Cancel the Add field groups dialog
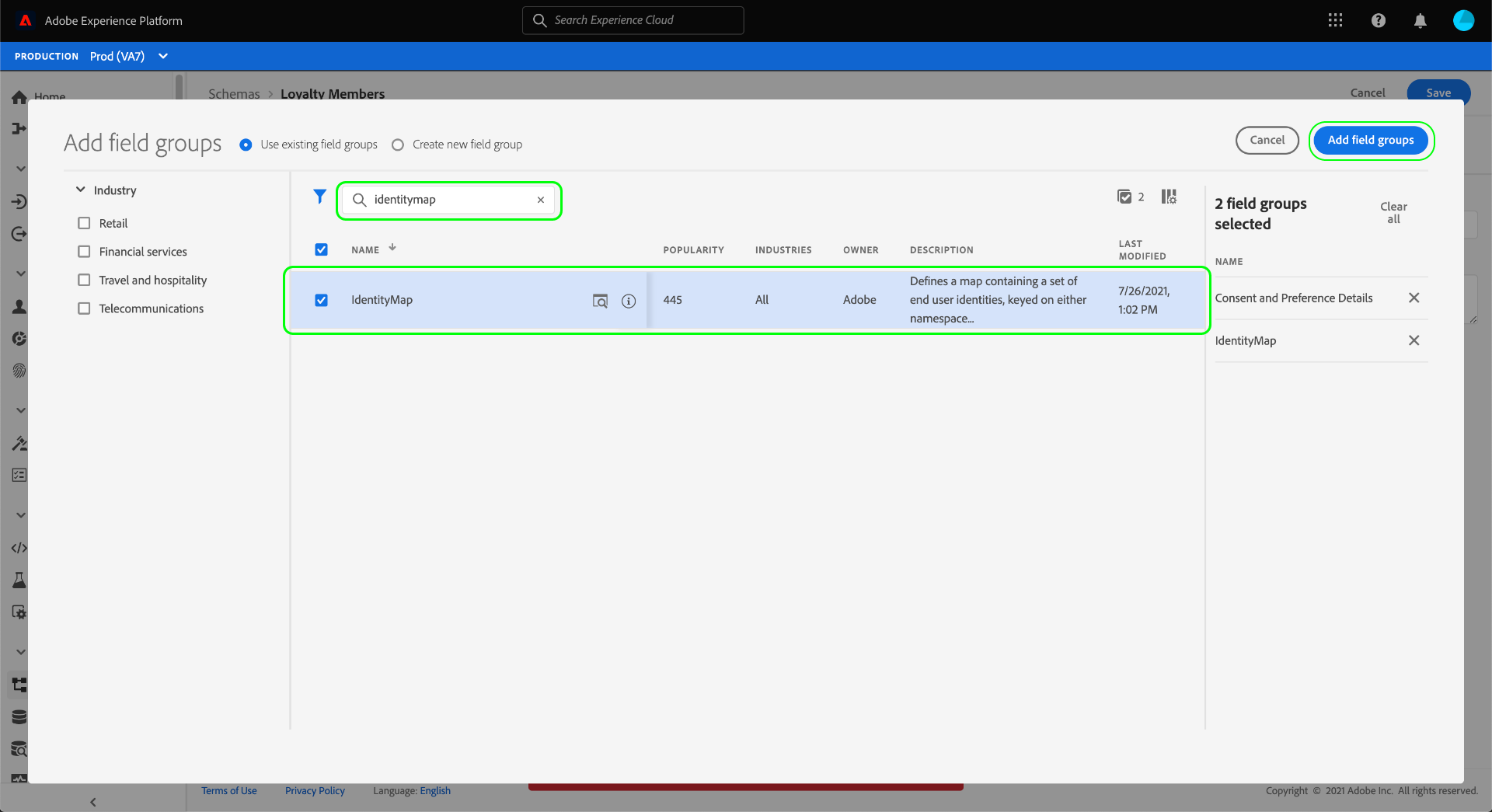The height and width of the screenshot is (812, 1492). (x=1267, y=141)
